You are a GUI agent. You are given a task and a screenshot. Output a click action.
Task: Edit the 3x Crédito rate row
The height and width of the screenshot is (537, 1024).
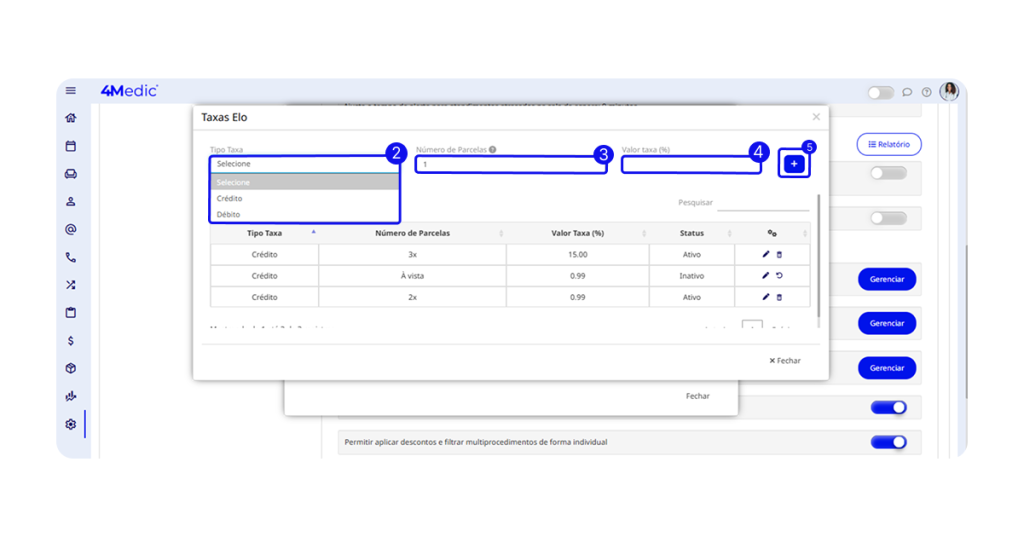coord(766,255)
